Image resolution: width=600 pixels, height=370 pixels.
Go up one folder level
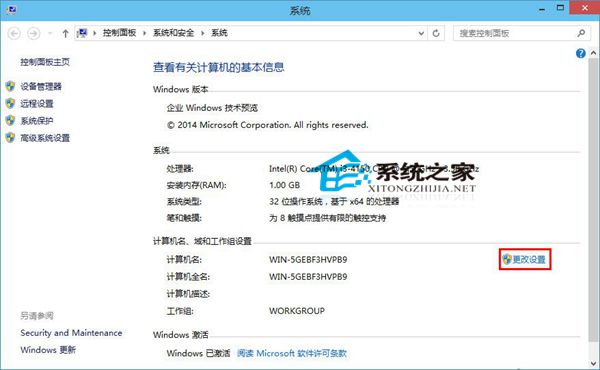(65, 34)
